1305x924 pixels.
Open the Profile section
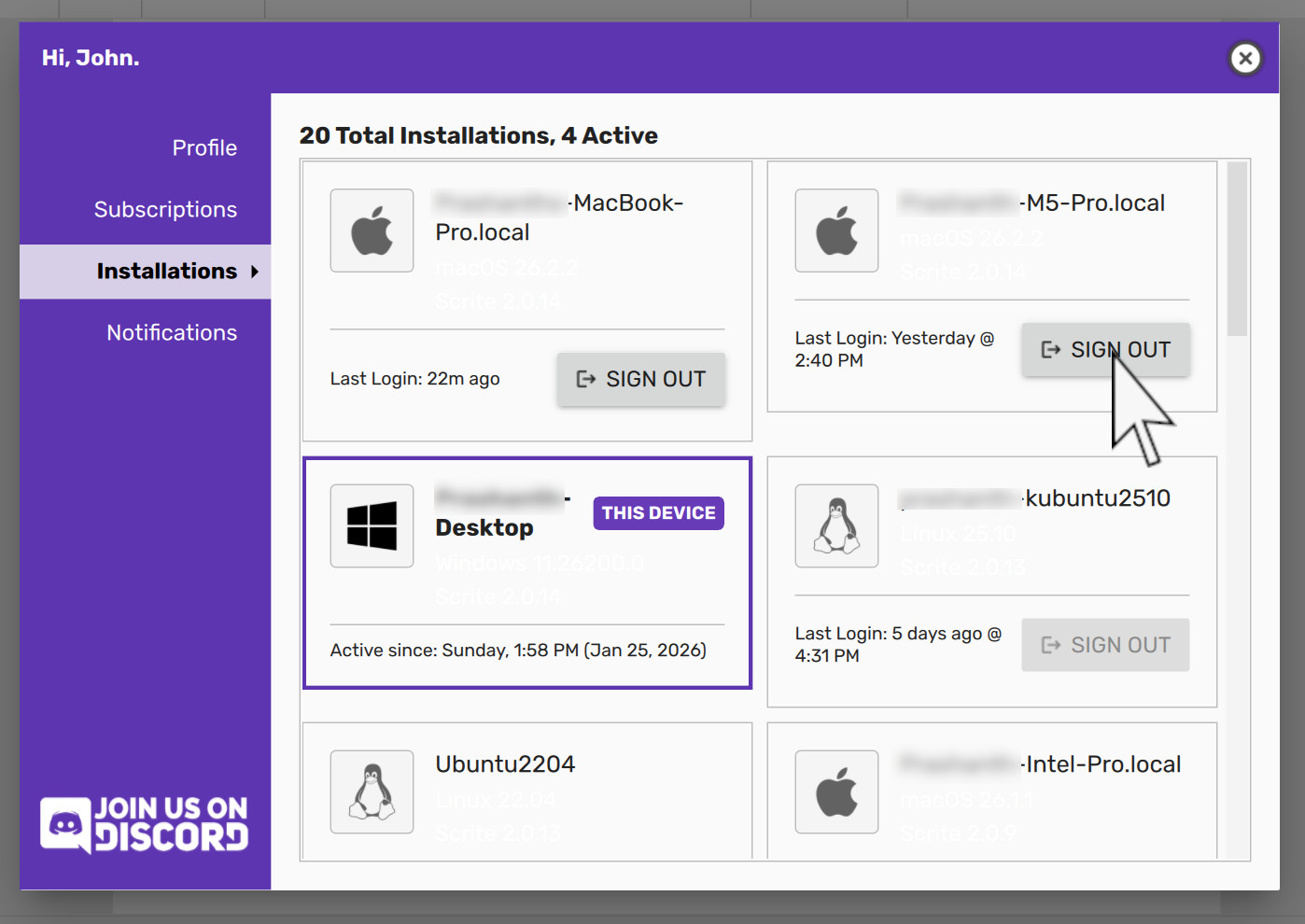point(203,147)
